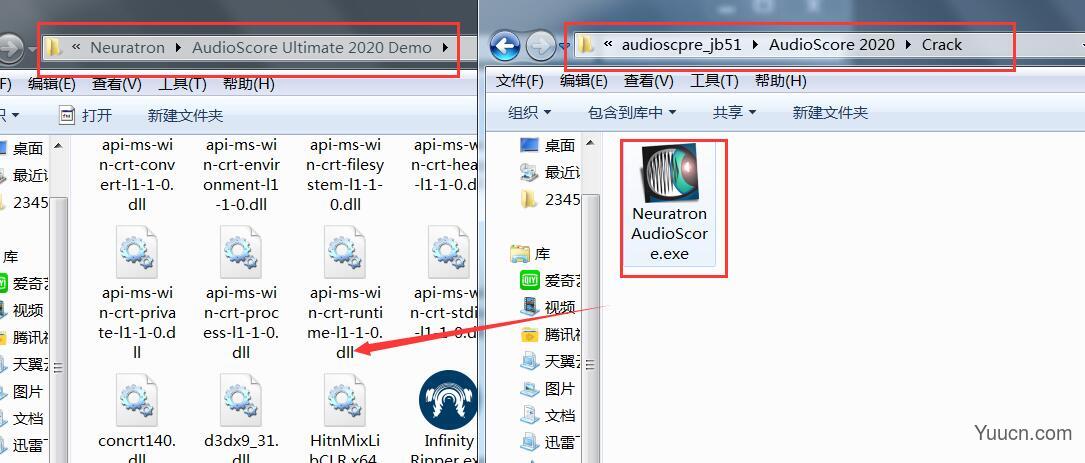This screenshot has width=1085, height=463.
Task: Open 图片 in left window navigation pane
Action: point(22,392)
